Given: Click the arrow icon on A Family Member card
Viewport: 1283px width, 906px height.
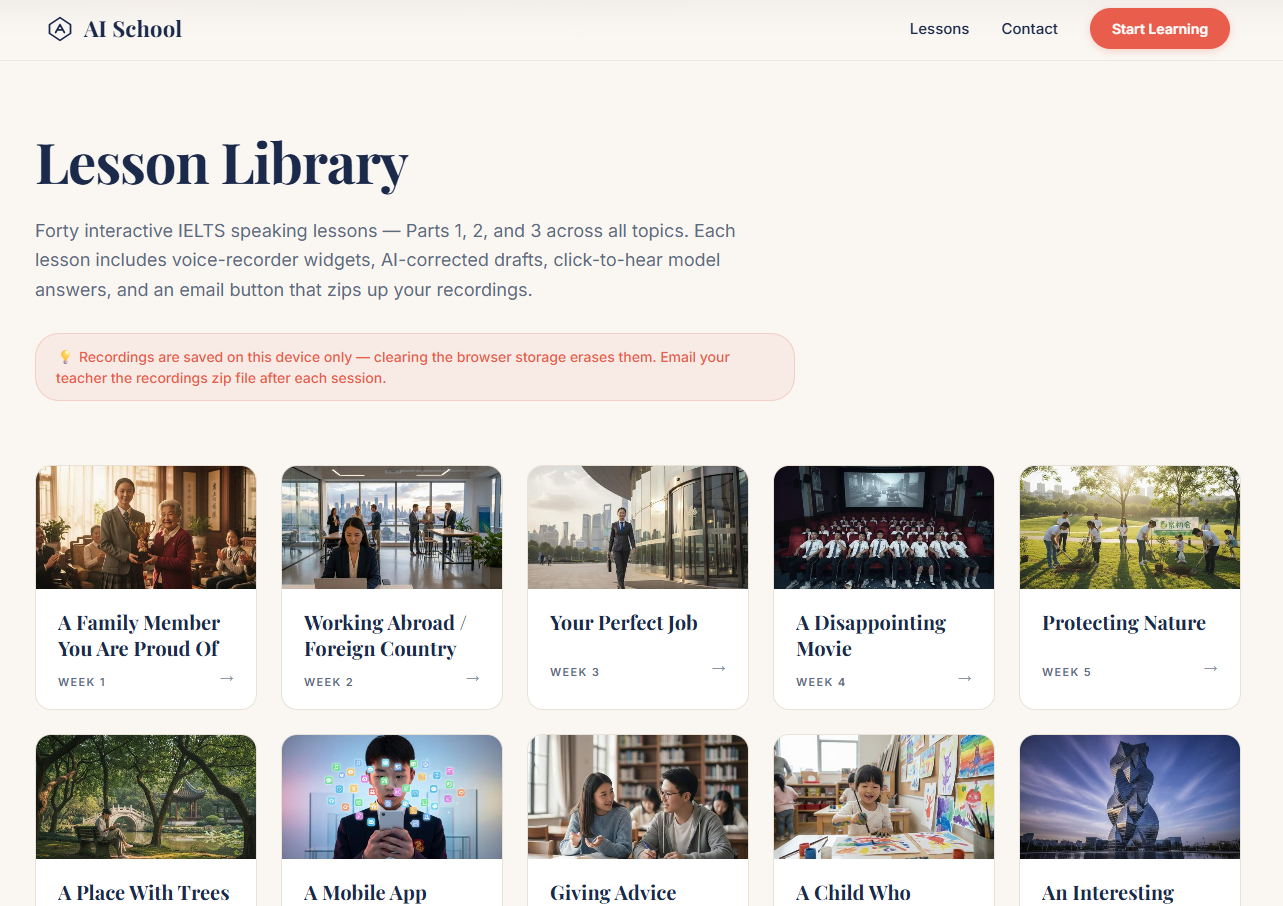Looking at the screenshot, I should coord(227,678).
